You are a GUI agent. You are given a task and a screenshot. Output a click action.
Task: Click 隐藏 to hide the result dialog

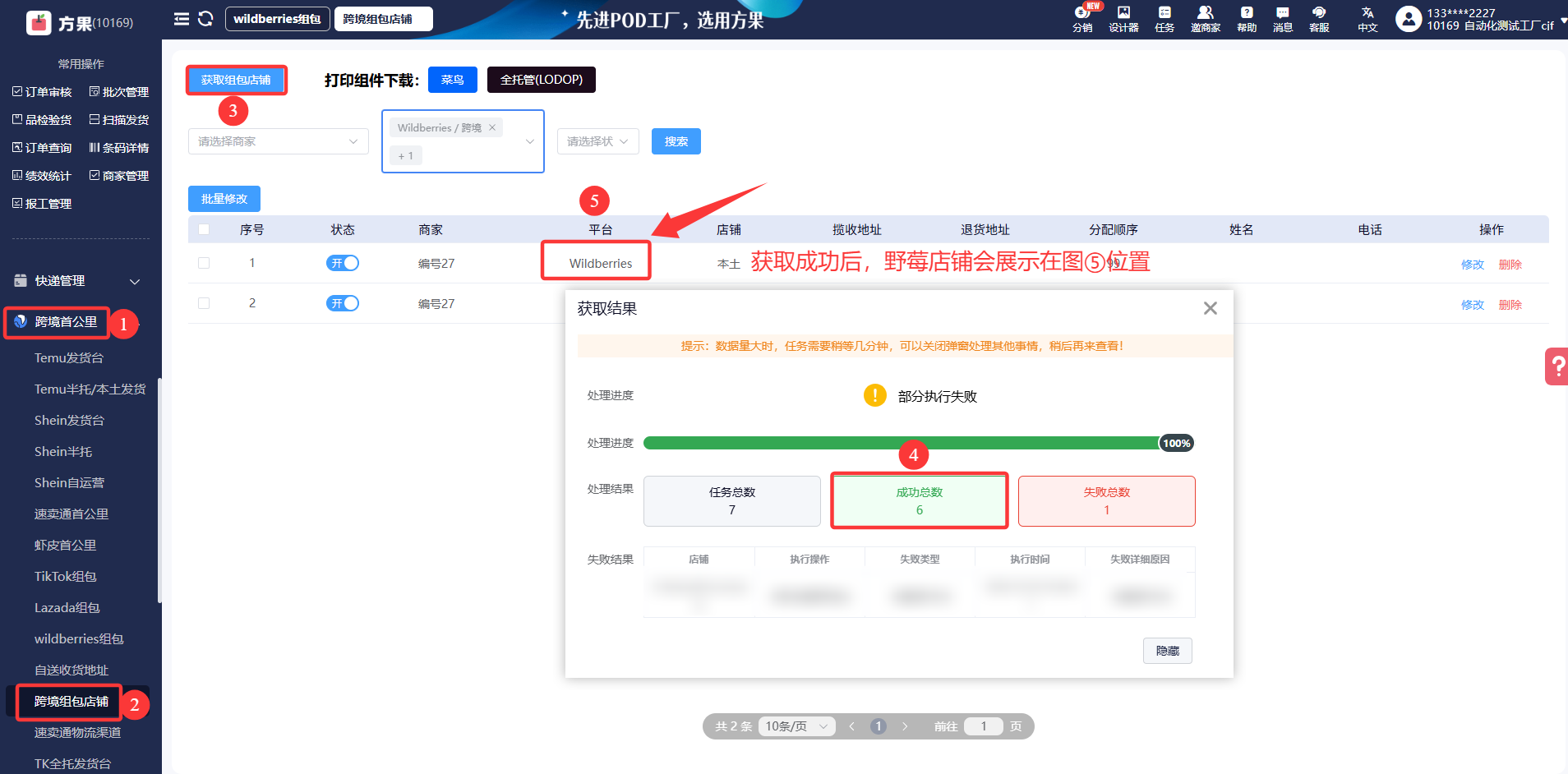[x=1168, y=651]
